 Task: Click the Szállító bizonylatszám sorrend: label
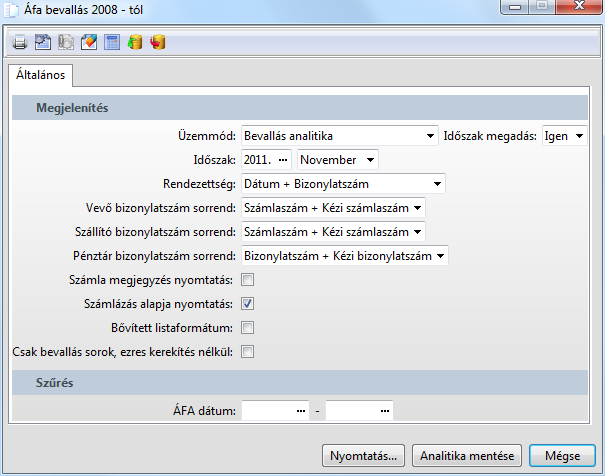(155, 232)
